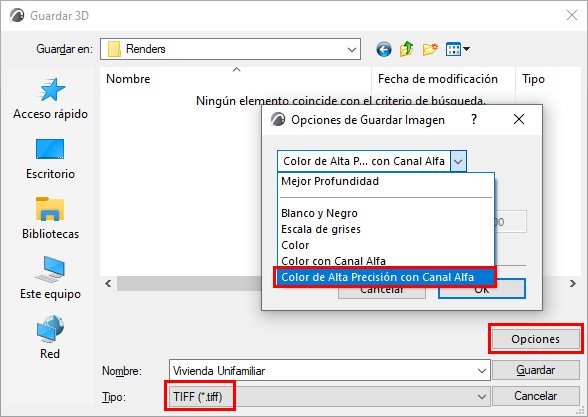Select Escala de grises option
588x417 pixels.
(x=386, y=229)
